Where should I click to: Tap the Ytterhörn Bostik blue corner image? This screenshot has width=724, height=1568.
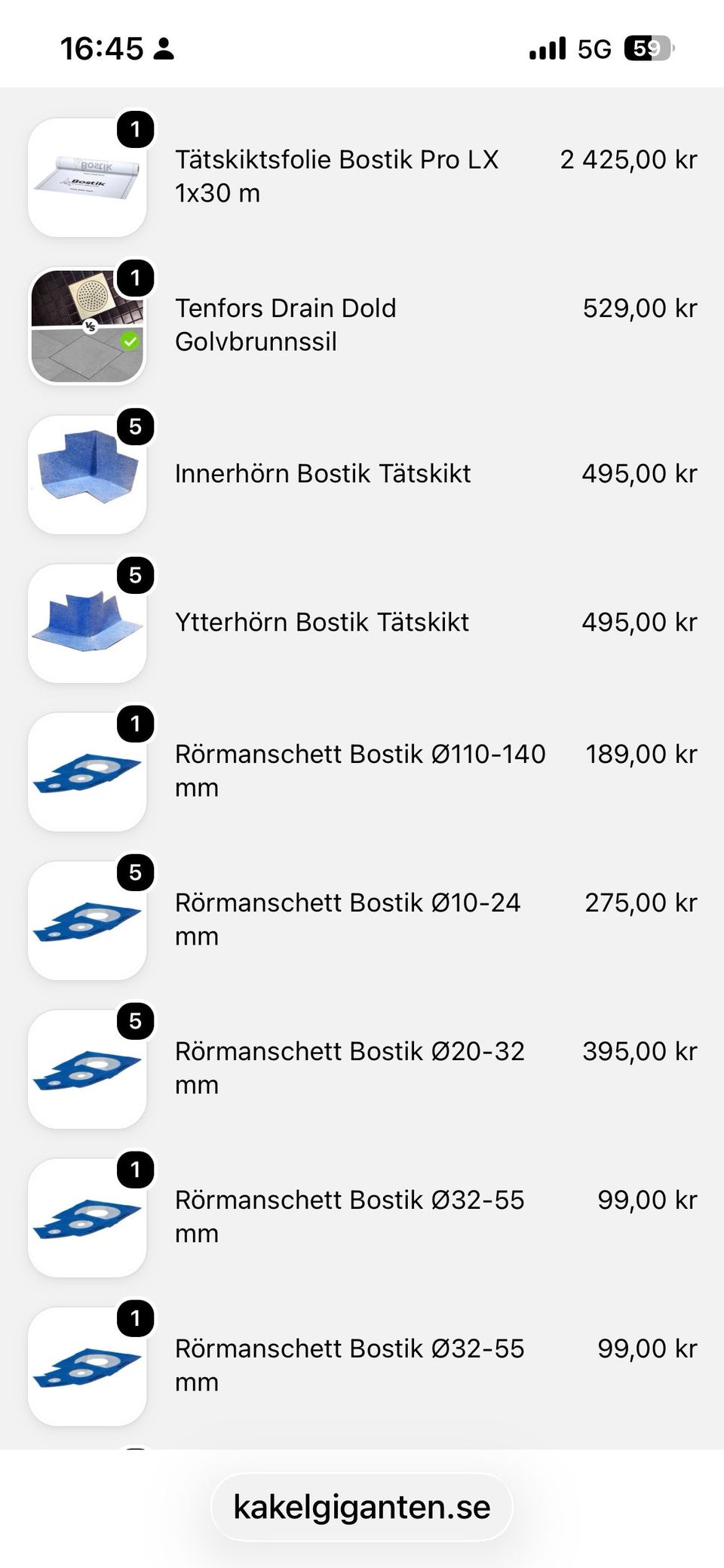pos(87,623)
